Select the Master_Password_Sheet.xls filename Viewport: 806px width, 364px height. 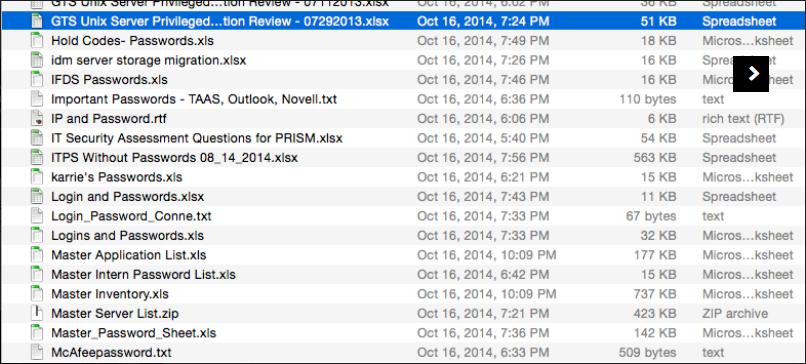134,333
